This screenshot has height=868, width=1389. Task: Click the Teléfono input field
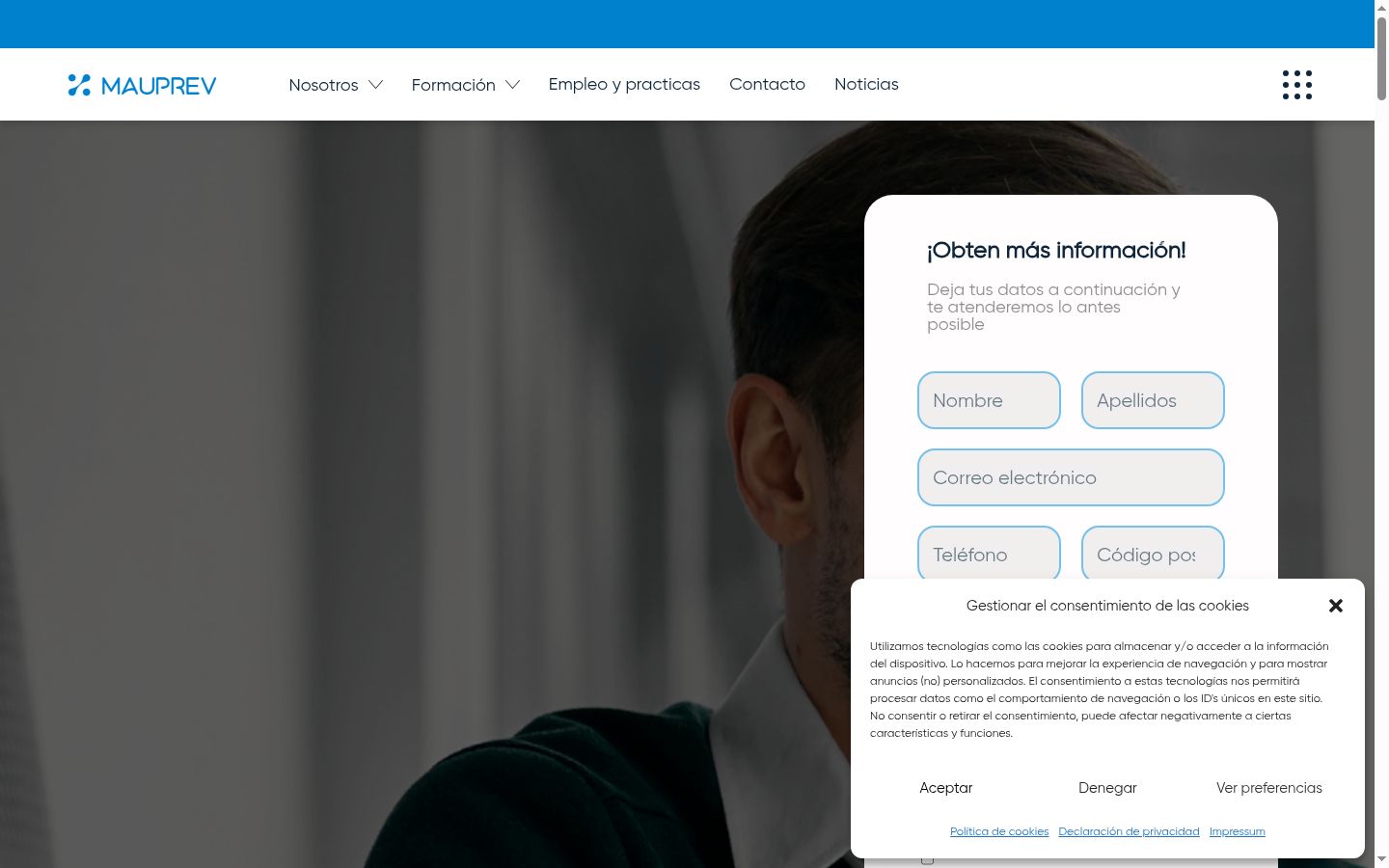click(989, 553)
